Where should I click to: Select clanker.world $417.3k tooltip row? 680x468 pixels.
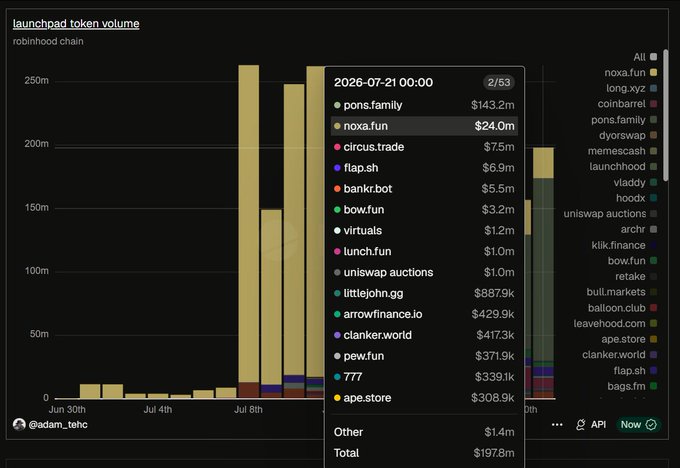pos(424,335)
